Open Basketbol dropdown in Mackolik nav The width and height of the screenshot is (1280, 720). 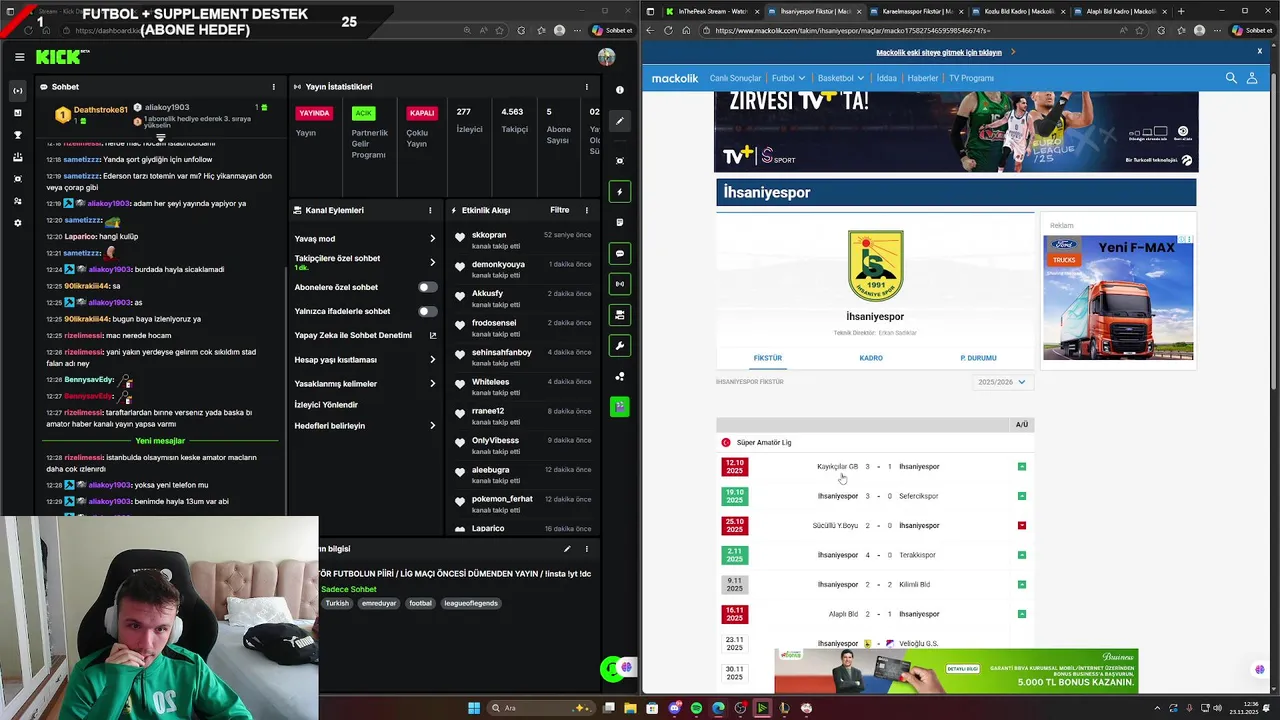click(839, 78)
